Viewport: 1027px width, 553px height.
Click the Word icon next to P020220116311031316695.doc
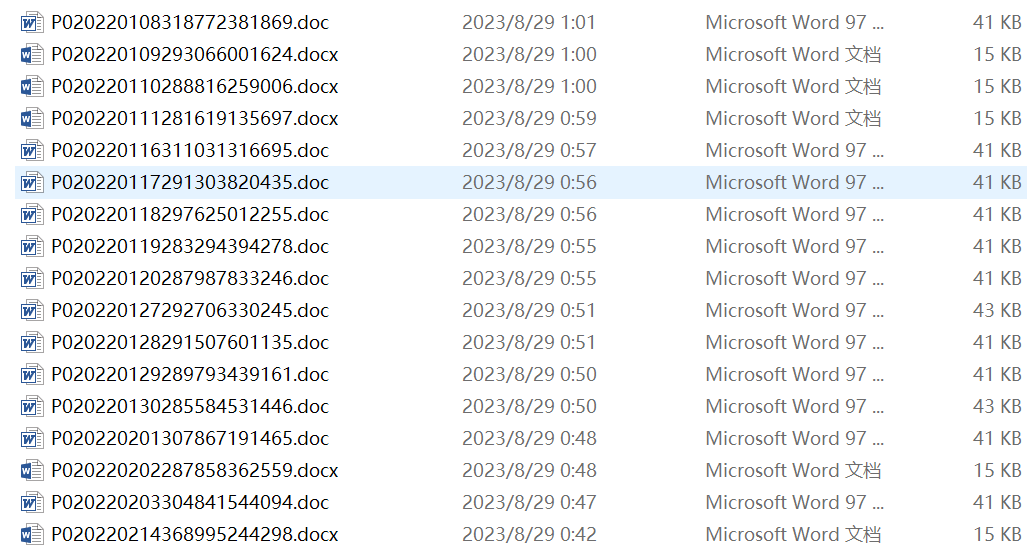[32, 150]
